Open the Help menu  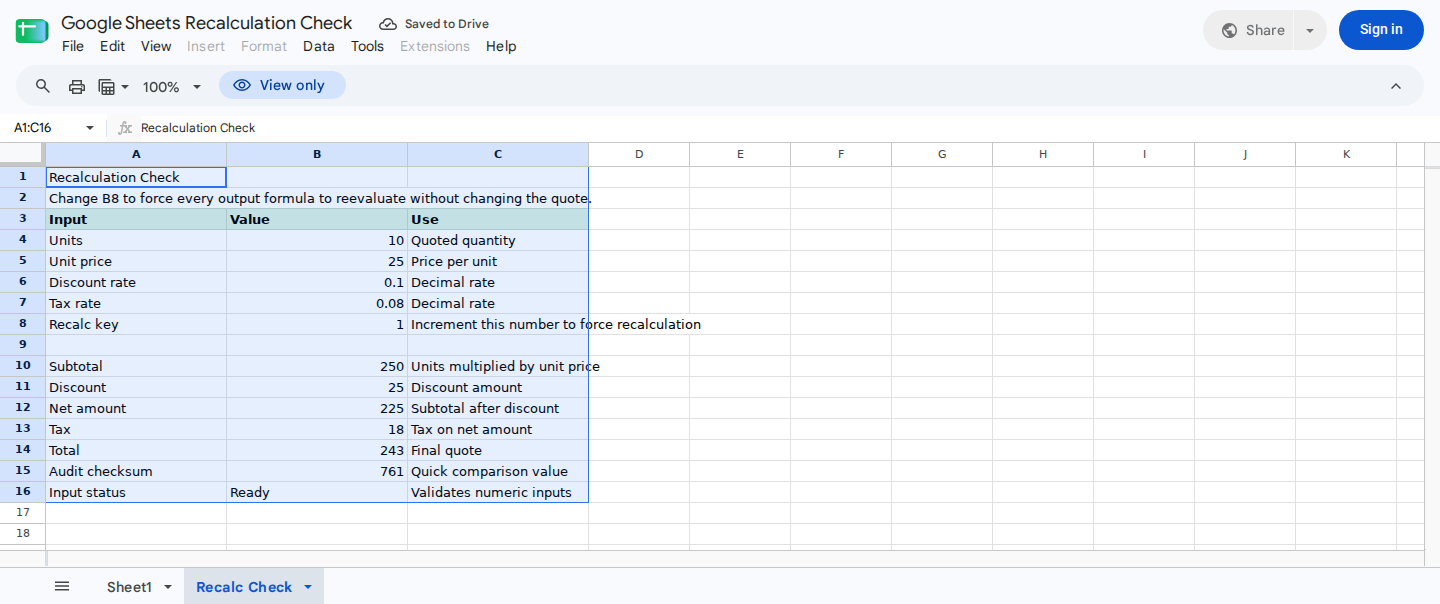[501, 46]
